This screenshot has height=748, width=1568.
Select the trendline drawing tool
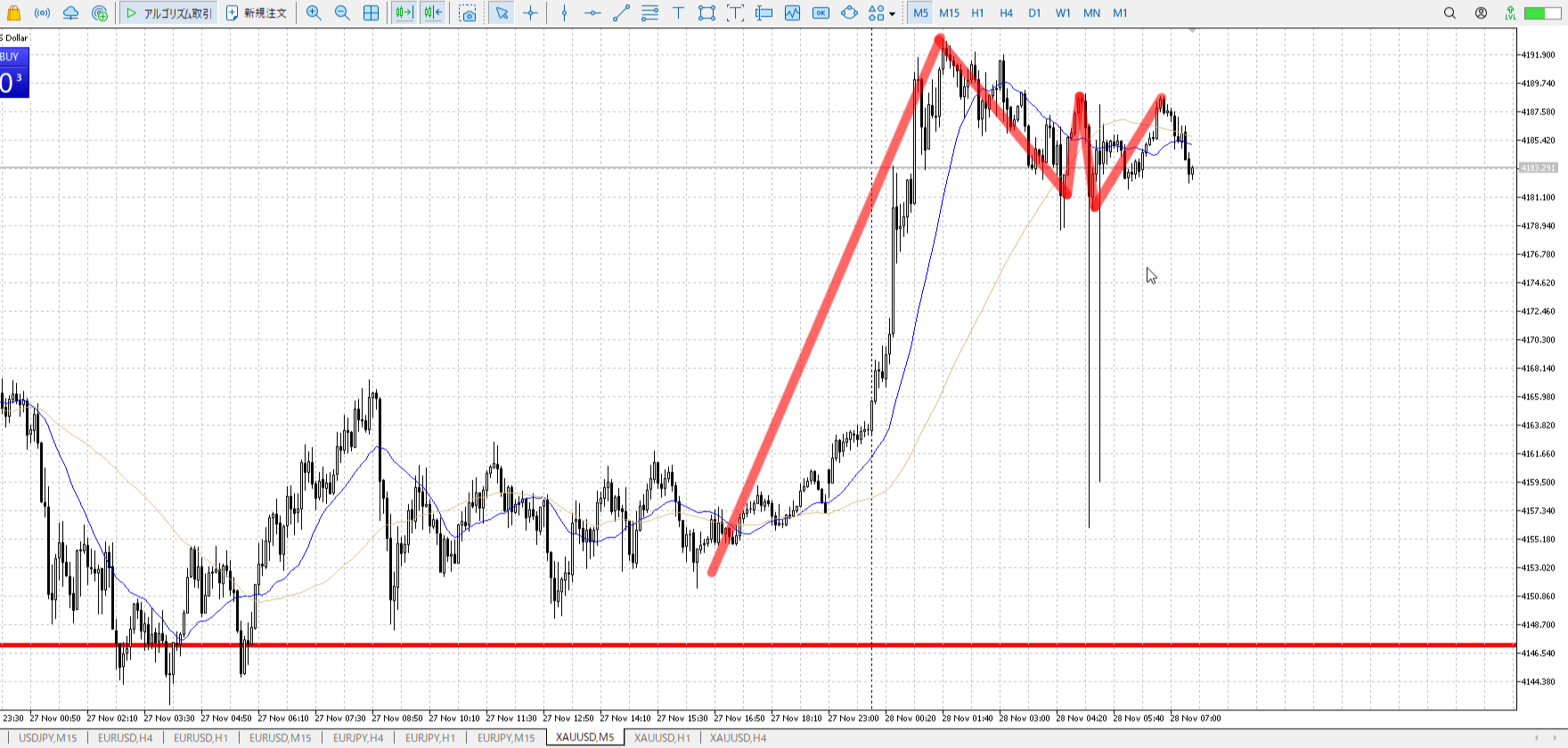[621, 13]
